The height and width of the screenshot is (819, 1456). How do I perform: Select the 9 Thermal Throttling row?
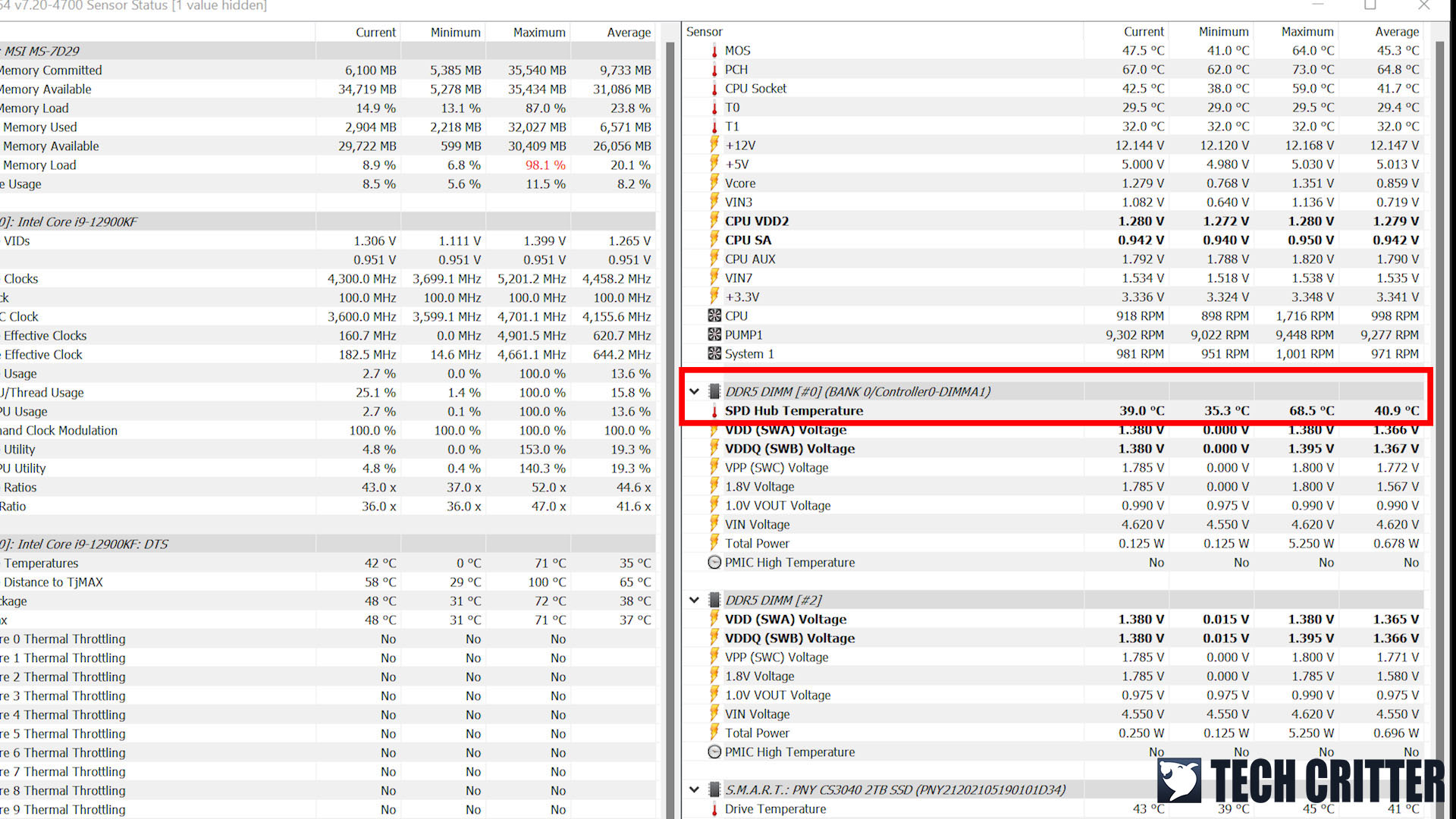coord(328,809)
